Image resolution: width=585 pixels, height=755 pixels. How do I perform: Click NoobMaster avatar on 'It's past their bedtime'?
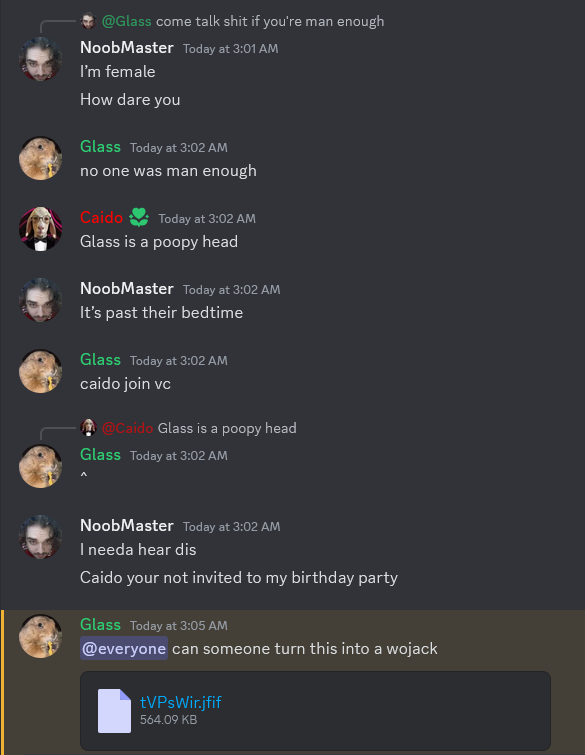click(40, 300)
